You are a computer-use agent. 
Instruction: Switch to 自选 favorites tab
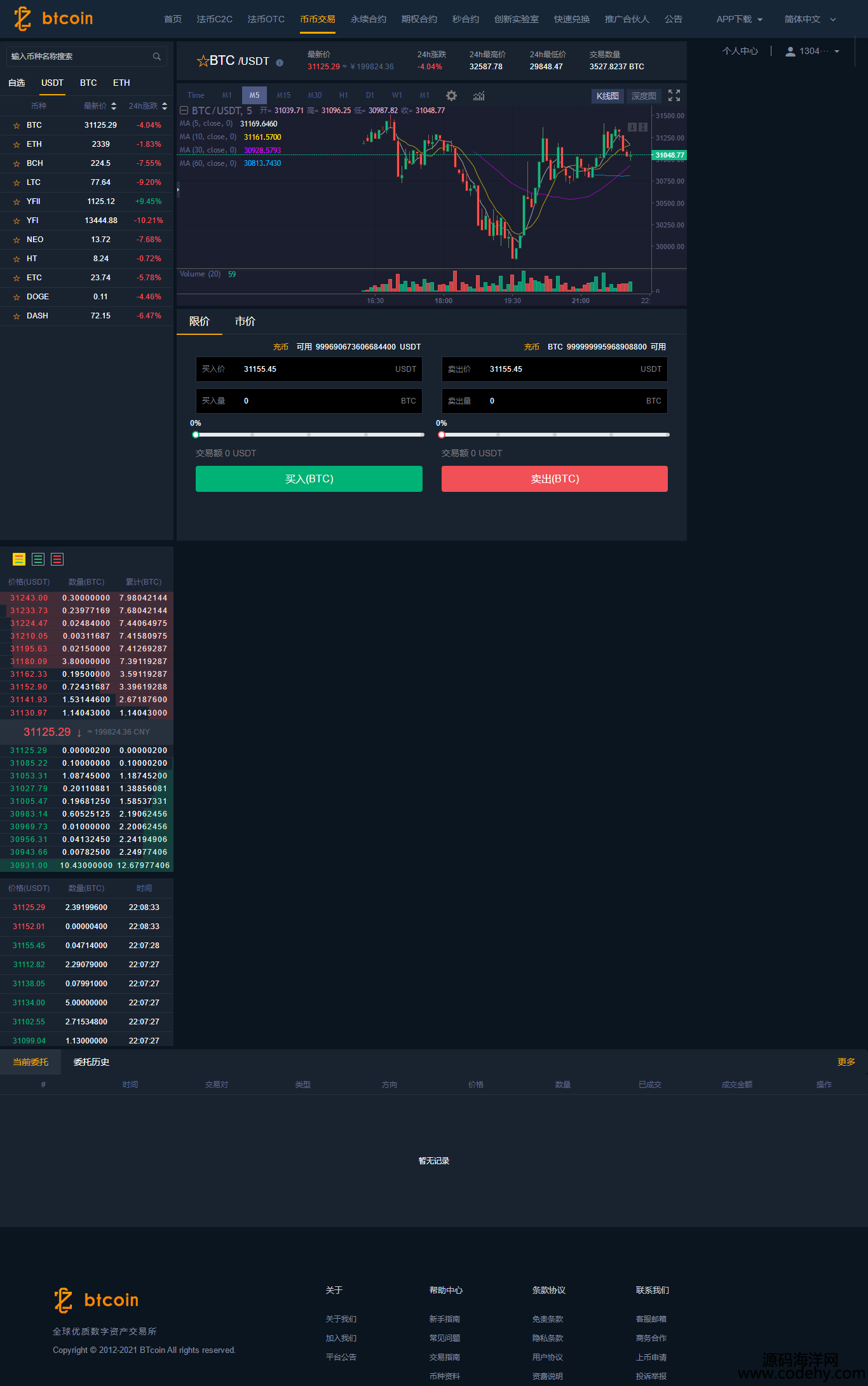click(x=17, y=83)
